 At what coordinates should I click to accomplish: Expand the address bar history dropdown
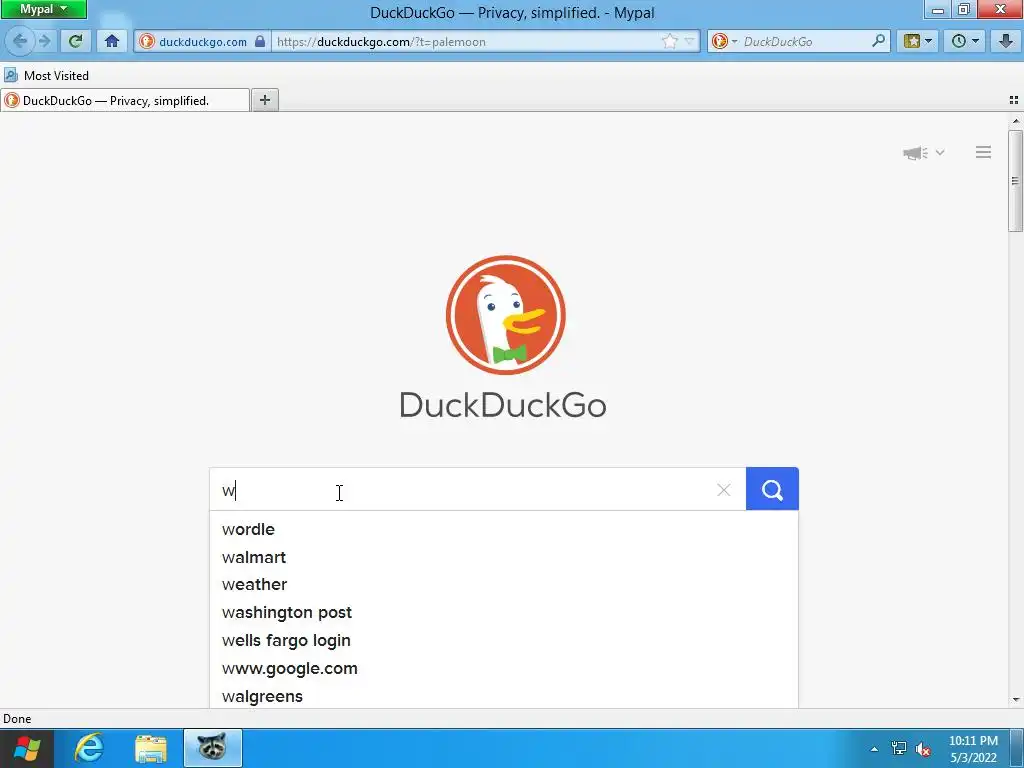690,41
